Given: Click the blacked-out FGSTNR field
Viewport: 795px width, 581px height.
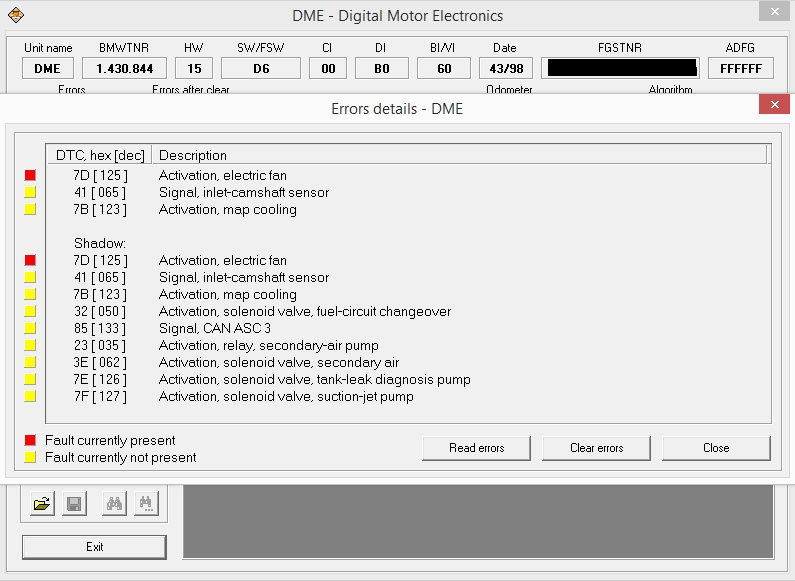Looking at the screenshot, I should click(x=621, y=68).
